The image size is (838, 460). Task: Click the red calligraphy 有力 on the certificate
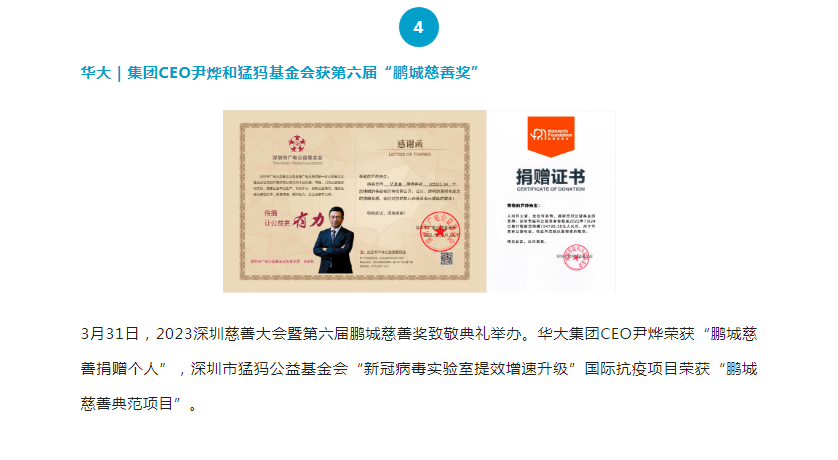[x=308, y=220]
